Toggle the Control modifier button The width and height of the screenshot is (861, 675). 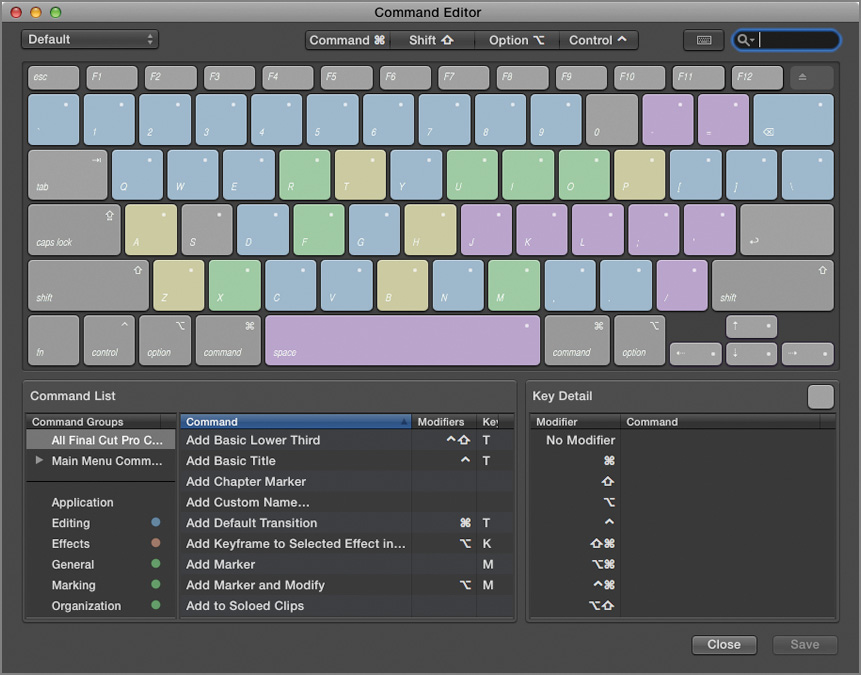click(x=598, y=40)
